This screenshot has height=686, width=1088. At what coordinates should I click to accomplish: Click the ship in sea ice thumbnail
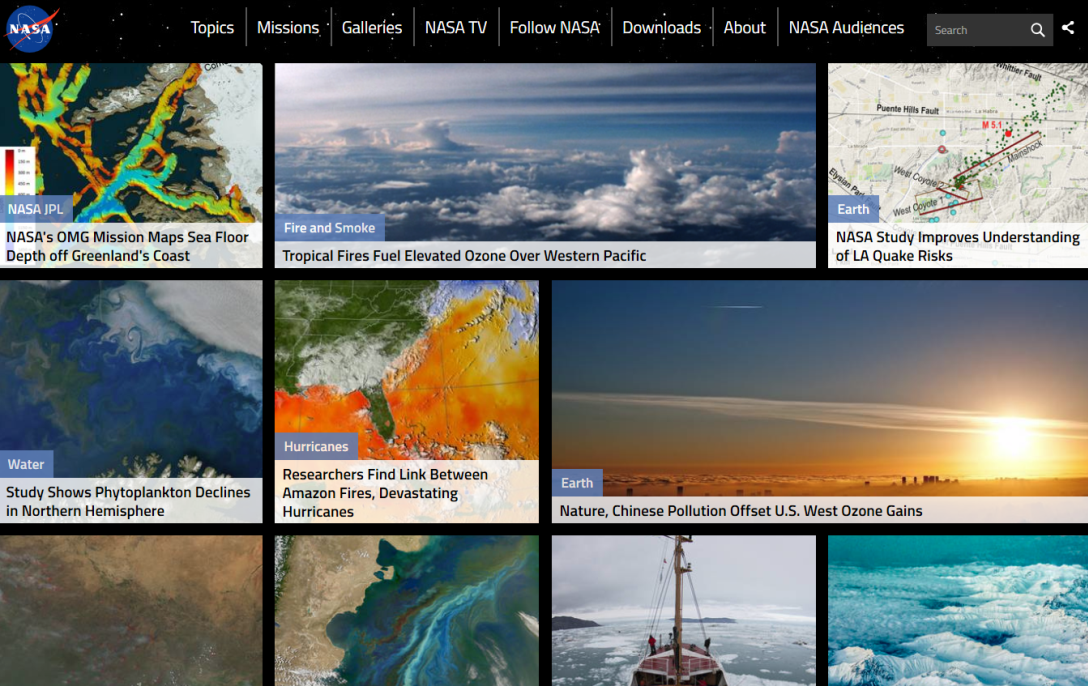point(683,610)
